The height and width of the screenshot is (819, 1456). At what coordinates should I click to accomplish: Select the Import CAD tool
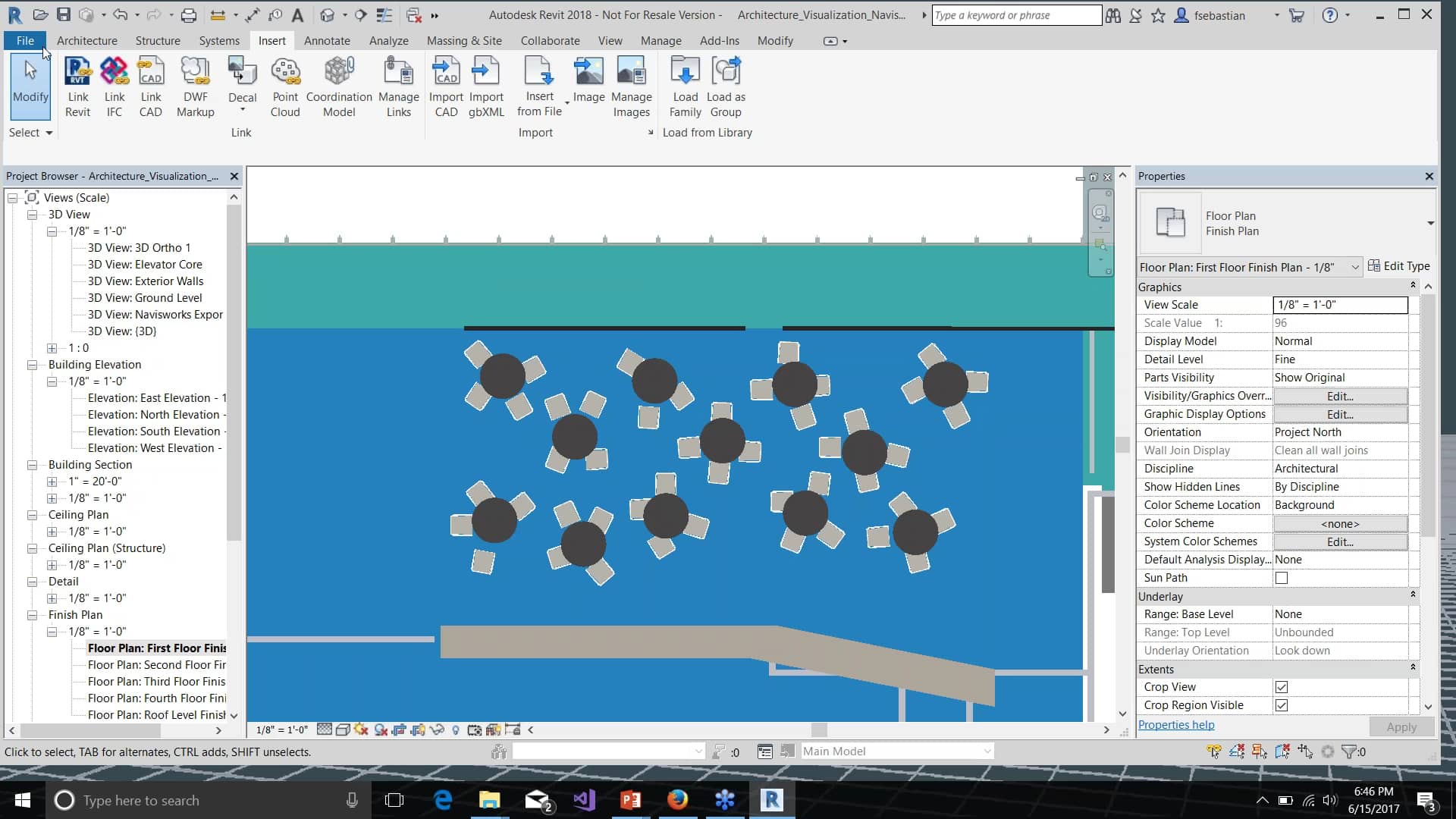click(446, 83)
